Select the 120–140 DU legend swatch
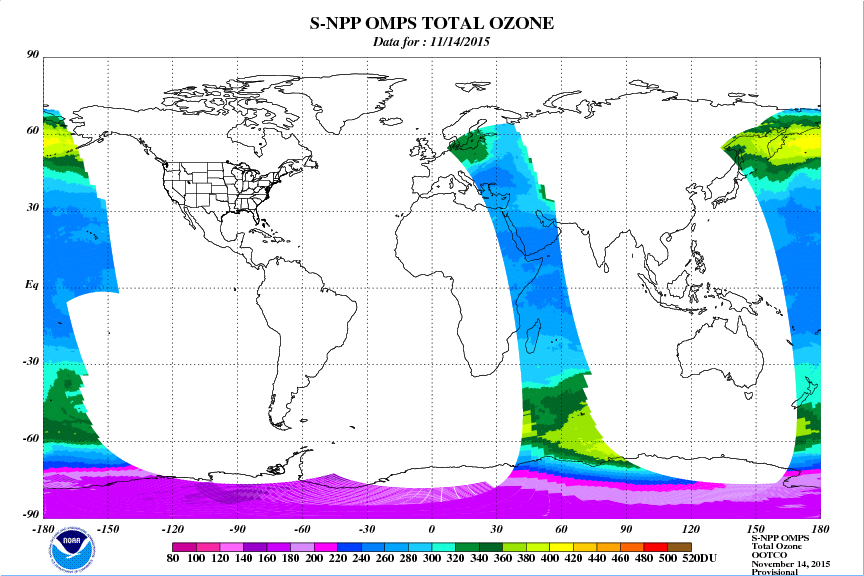The height and width of the screenshot is (576, 864). pos(231,547)
